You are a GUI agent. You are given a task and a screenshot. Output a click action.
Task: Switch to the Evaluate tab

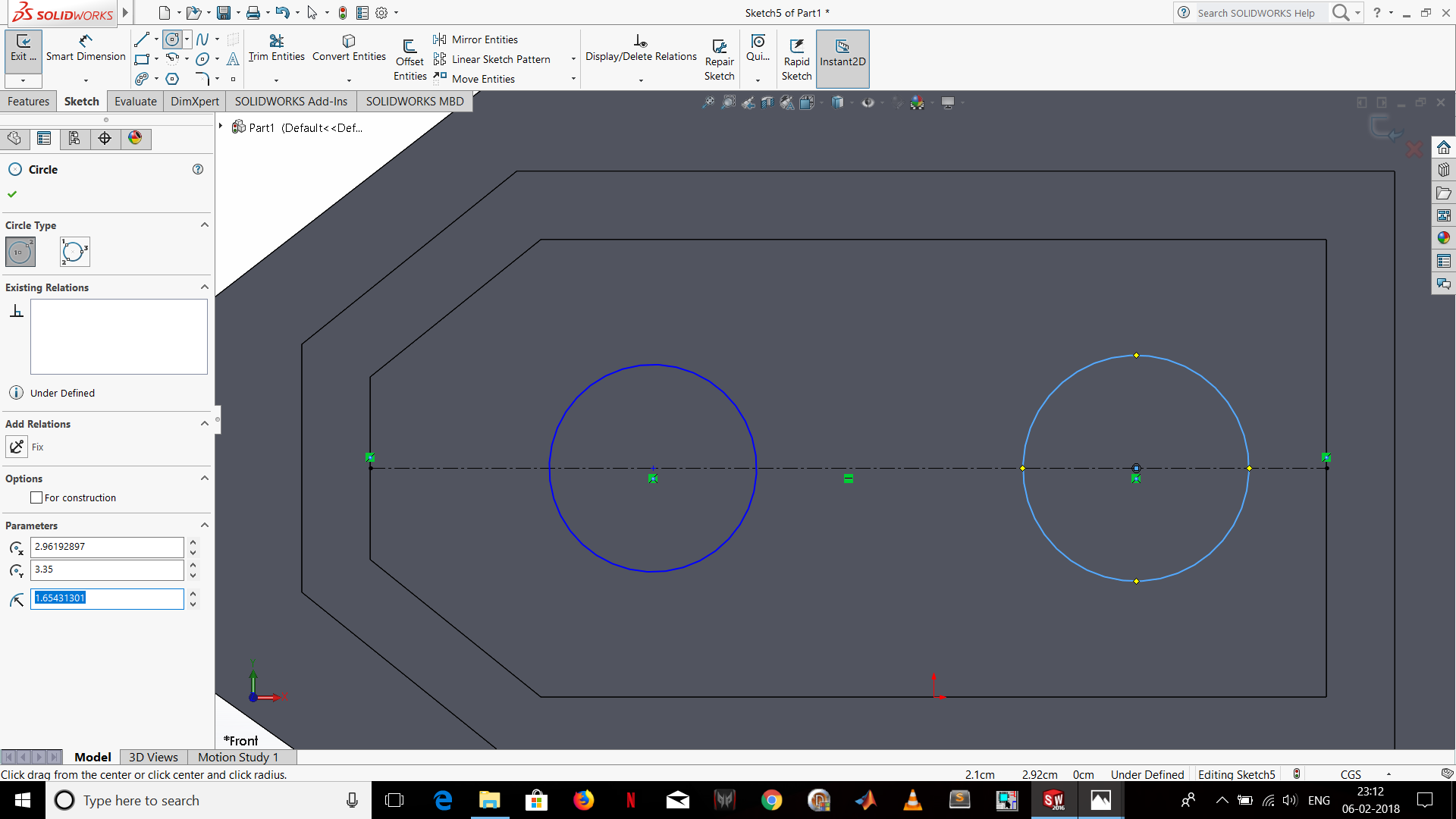point(136,102)
